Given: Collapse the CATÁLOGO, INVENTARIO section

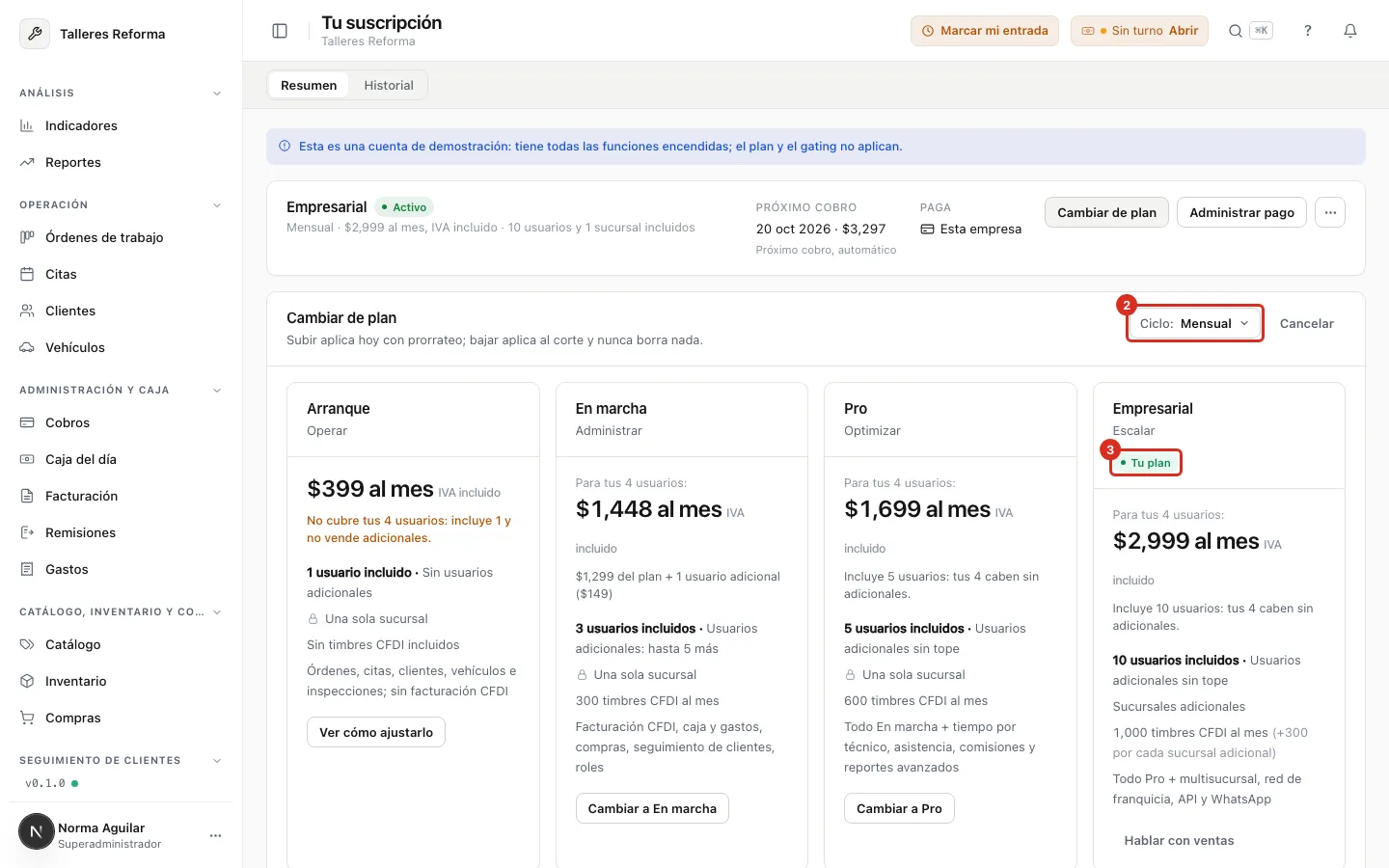Looking at the screenshot, I should (x=217, y=612).
